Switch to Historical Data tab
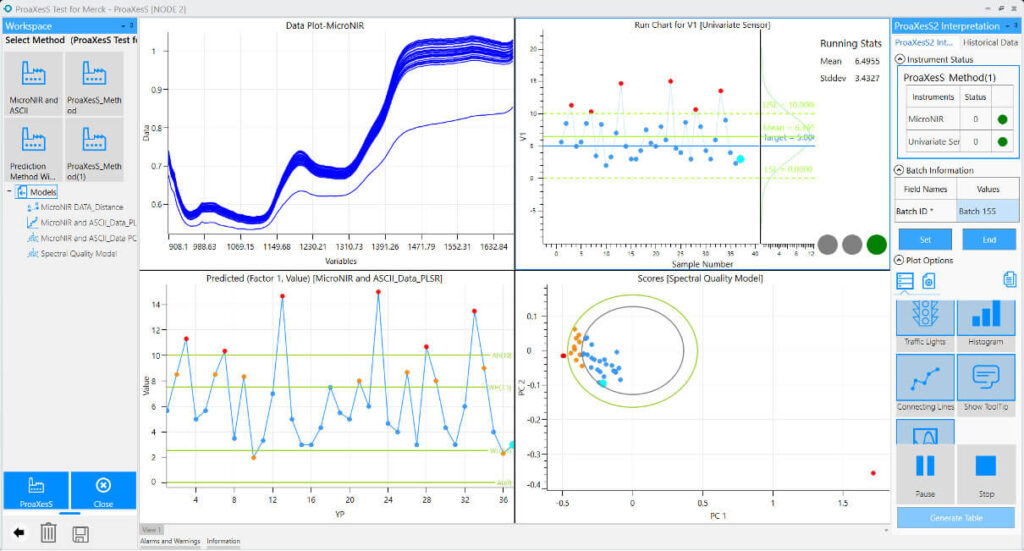 pos(990,42)
